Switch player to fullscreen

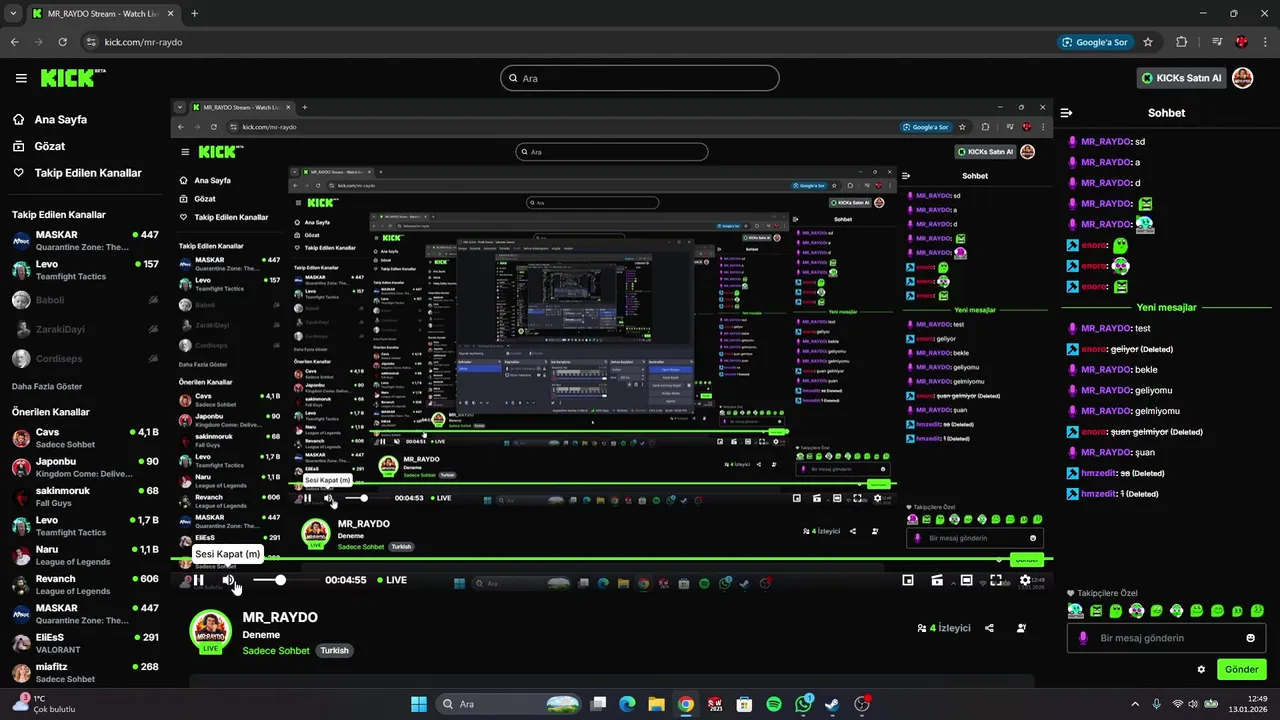[996, 580]
